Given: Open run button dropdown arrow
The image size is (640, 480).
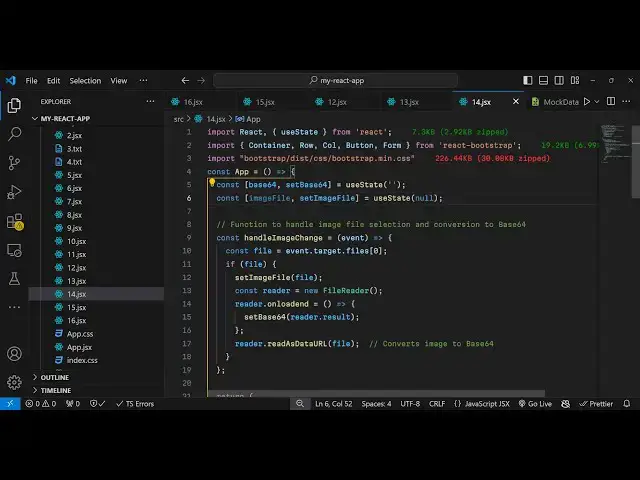Looking at the screenshot, I should coord(597,102).
